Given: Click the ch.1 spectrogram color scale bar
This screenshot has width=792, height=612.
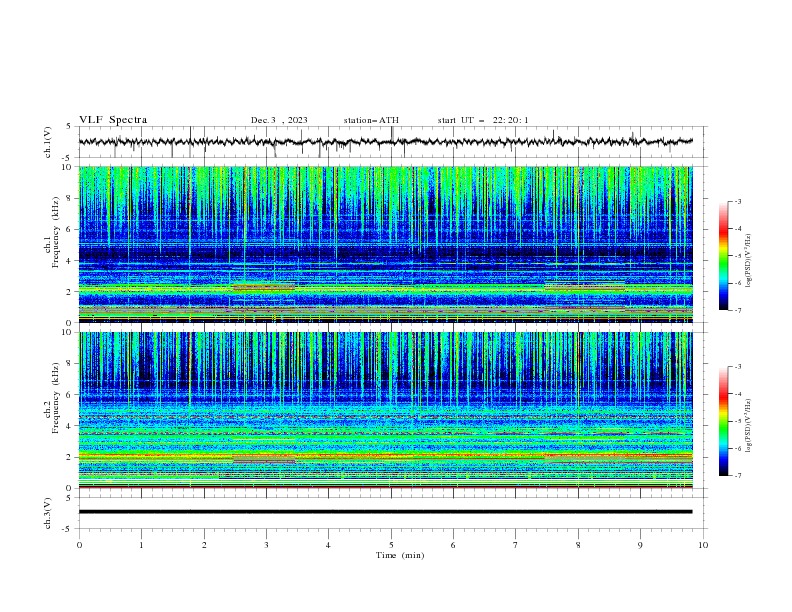Looking at the screenshot, I should [724, 256].
